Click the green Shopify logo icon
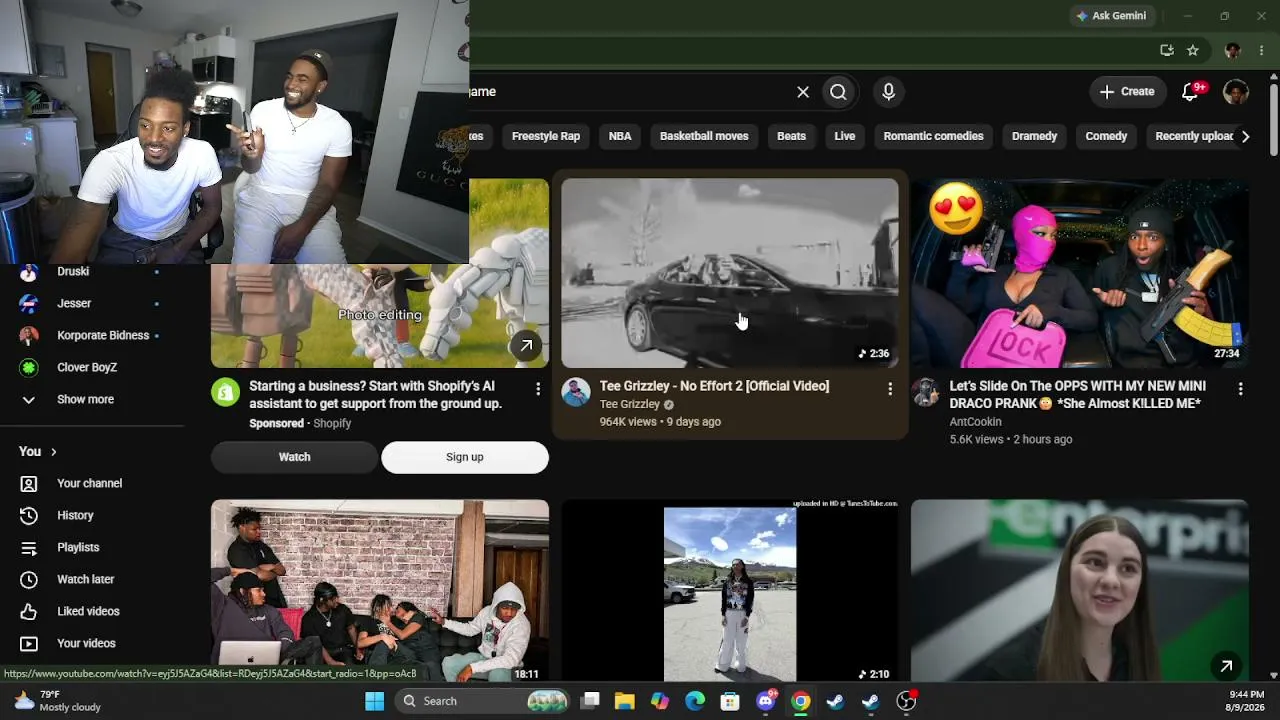Image resolution: width=1280 pixels, height=720 pixels. pyautogui.click(x=225, y=392)
